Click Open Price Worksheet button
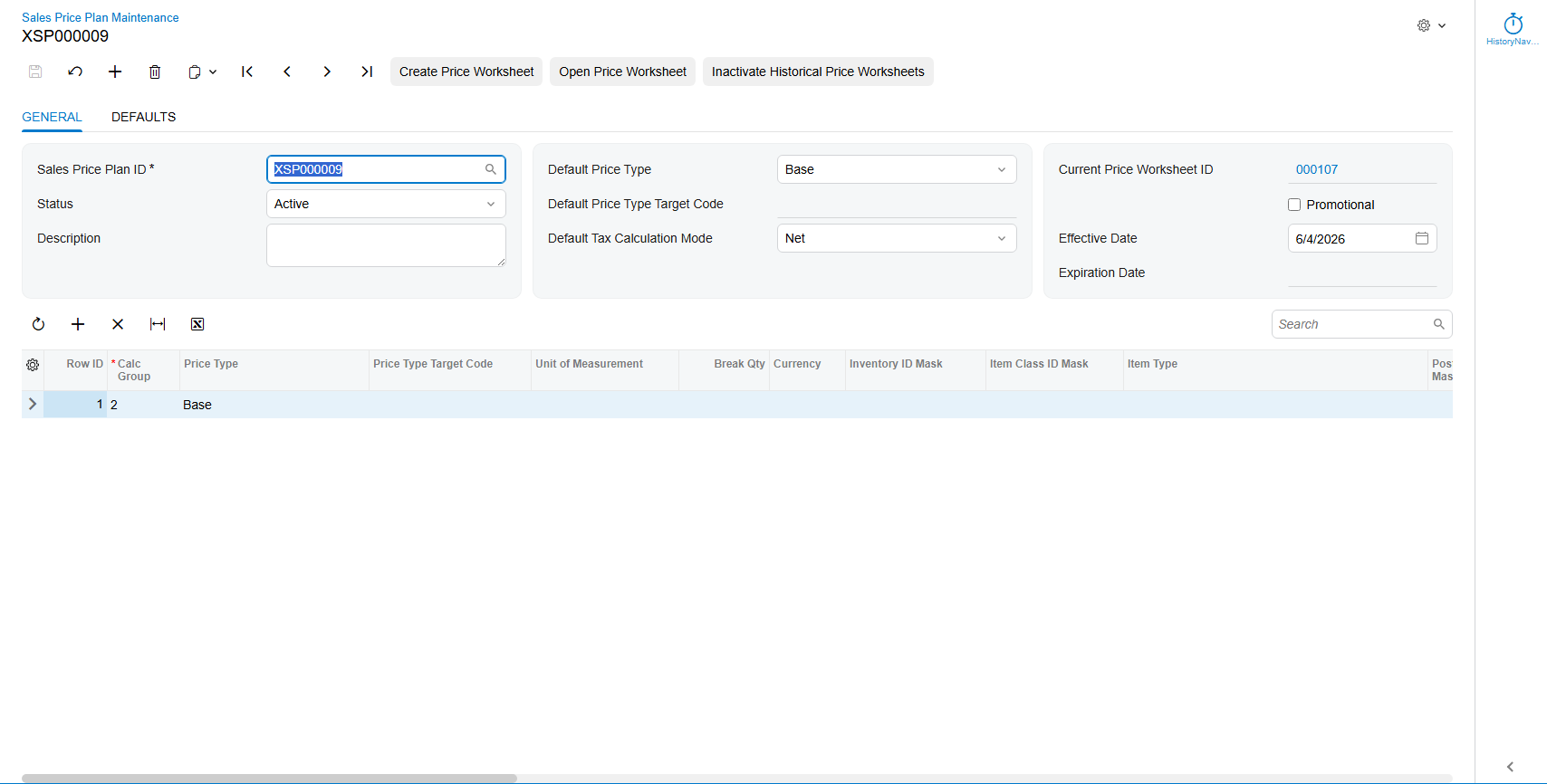 click(622, 72)
